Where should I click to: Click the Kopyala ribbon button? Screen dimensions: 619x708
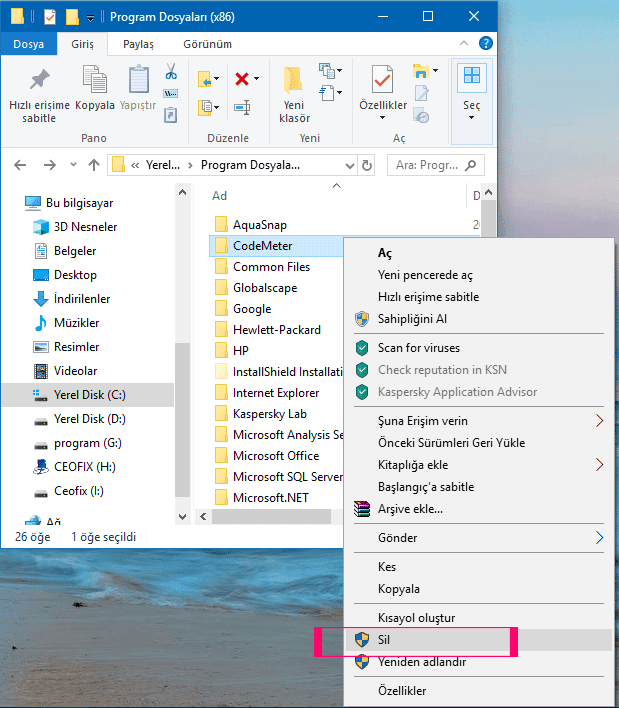coord(95,88)
